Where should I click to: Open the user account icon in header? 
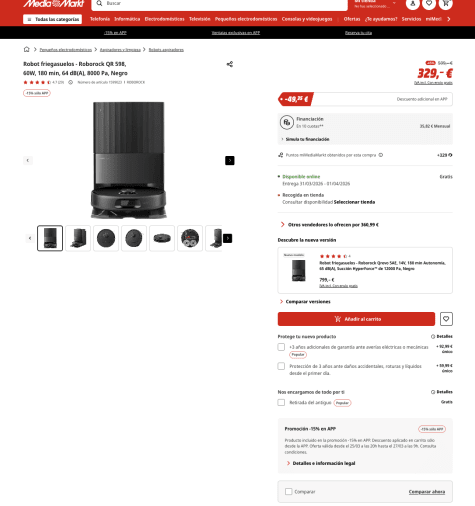413,3
